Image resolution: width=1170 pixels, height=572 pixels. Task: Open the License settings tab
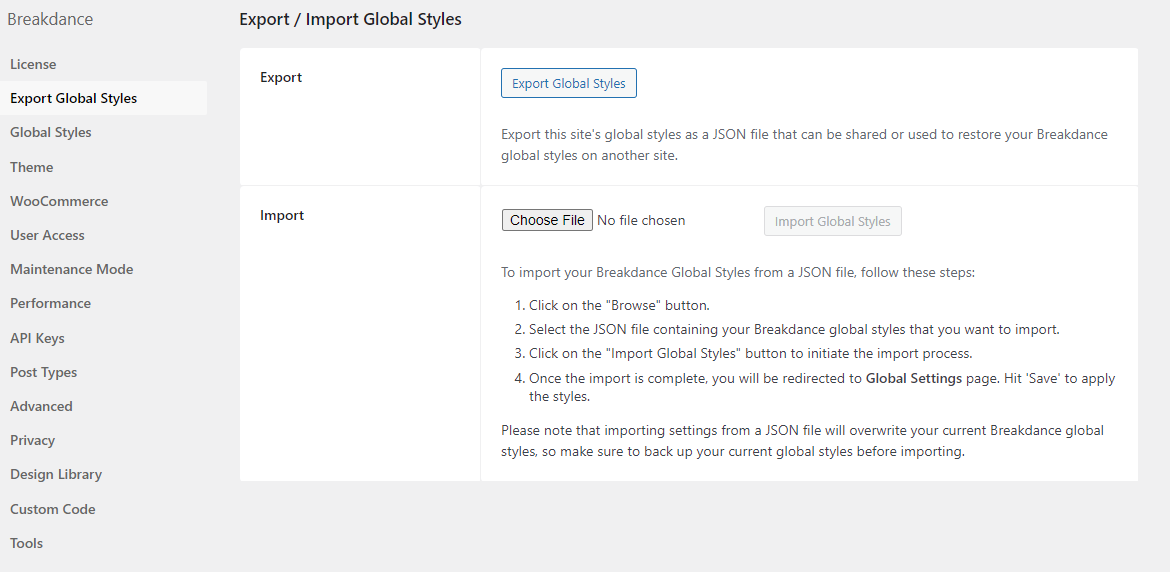pos(33,64)
